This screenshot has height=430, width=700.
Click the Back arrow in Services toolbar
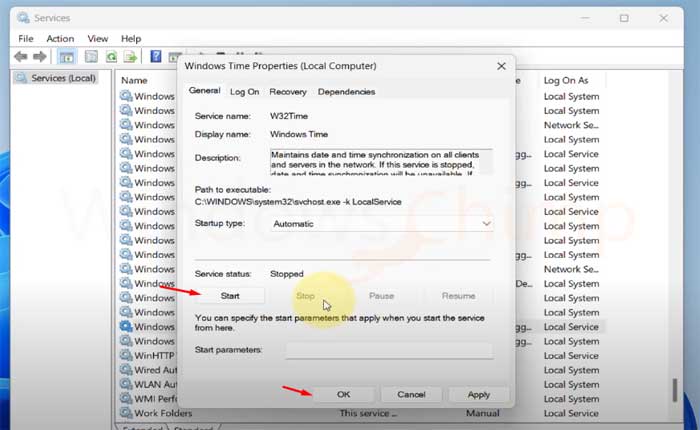[x=21, y=56]
